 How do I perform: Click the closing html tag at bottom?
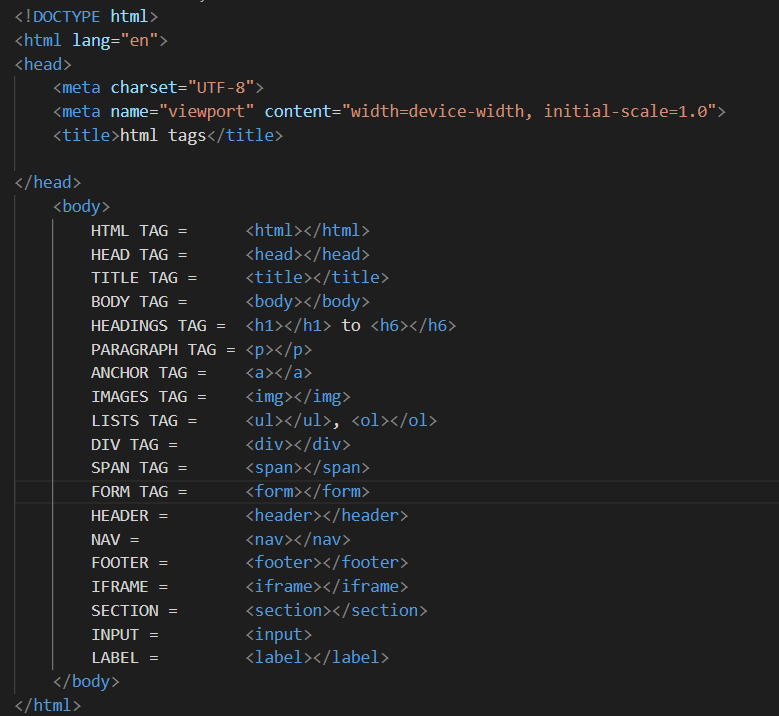[48, 705]
